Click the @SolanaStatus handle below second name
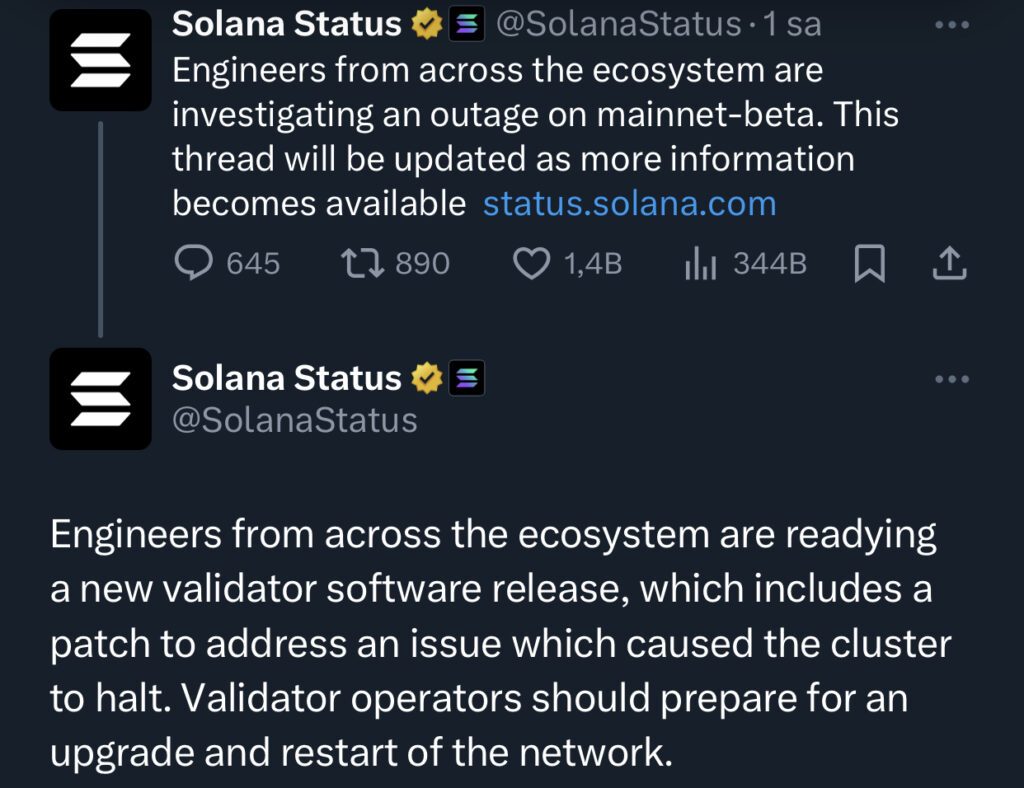Image resolution: width=1024 pixels, height=788 pixels. pyautogui.click(x=295, y=420)
